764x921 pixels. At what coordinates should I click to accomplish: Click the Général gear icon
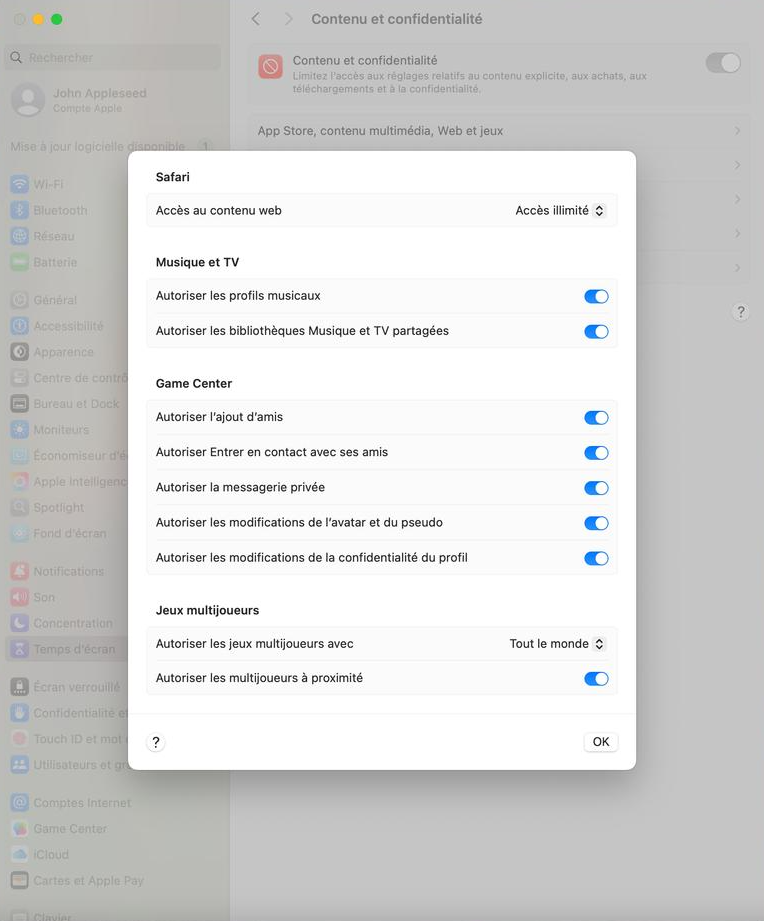point(19,300)
